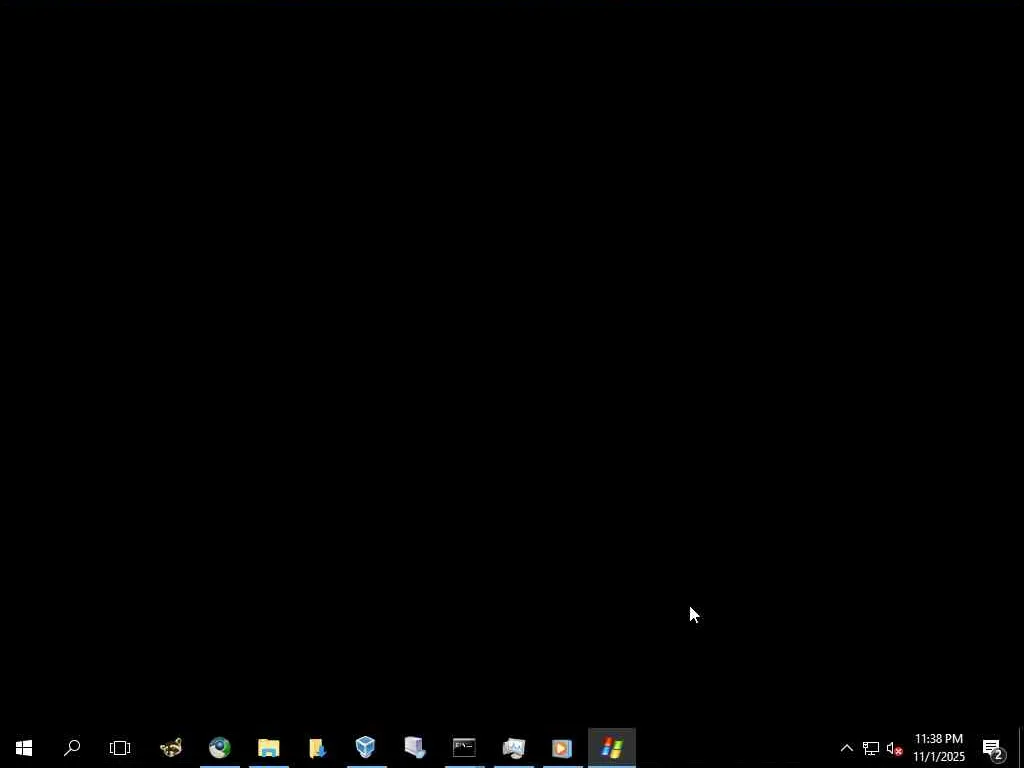
Task: Open the monitor performance icon in taskbar
Action: click(x=514, y=748)
